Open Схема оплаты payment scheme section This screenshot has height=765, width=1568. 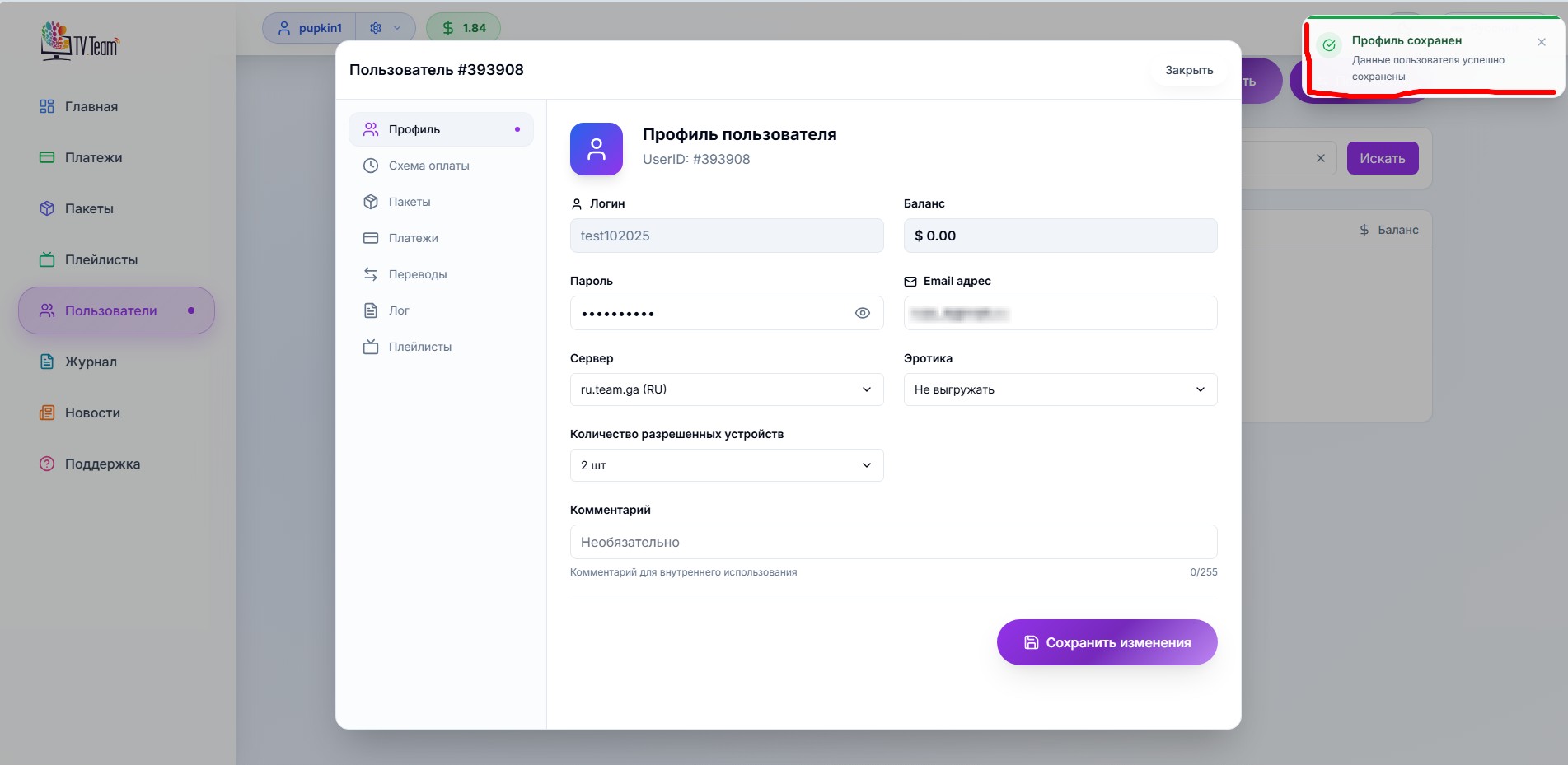pos(428,166)
